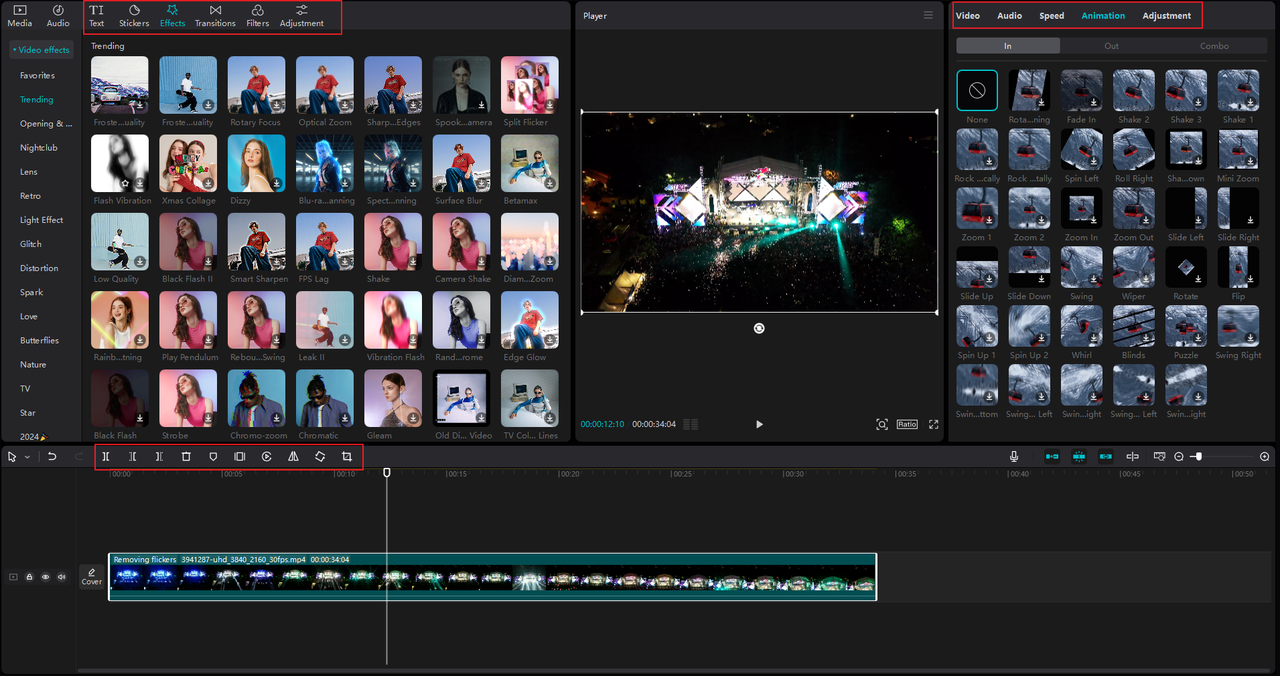Click the Rotate clip icon

pyautogui.click(x=320, y=456)
